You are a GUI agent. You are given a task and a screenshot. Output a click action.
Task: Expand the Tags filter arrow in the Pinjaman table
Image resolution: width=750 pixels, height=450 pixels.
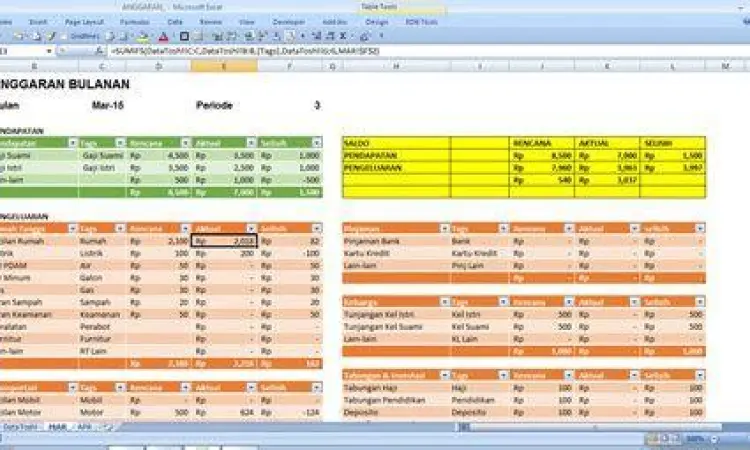coord(503,229)
